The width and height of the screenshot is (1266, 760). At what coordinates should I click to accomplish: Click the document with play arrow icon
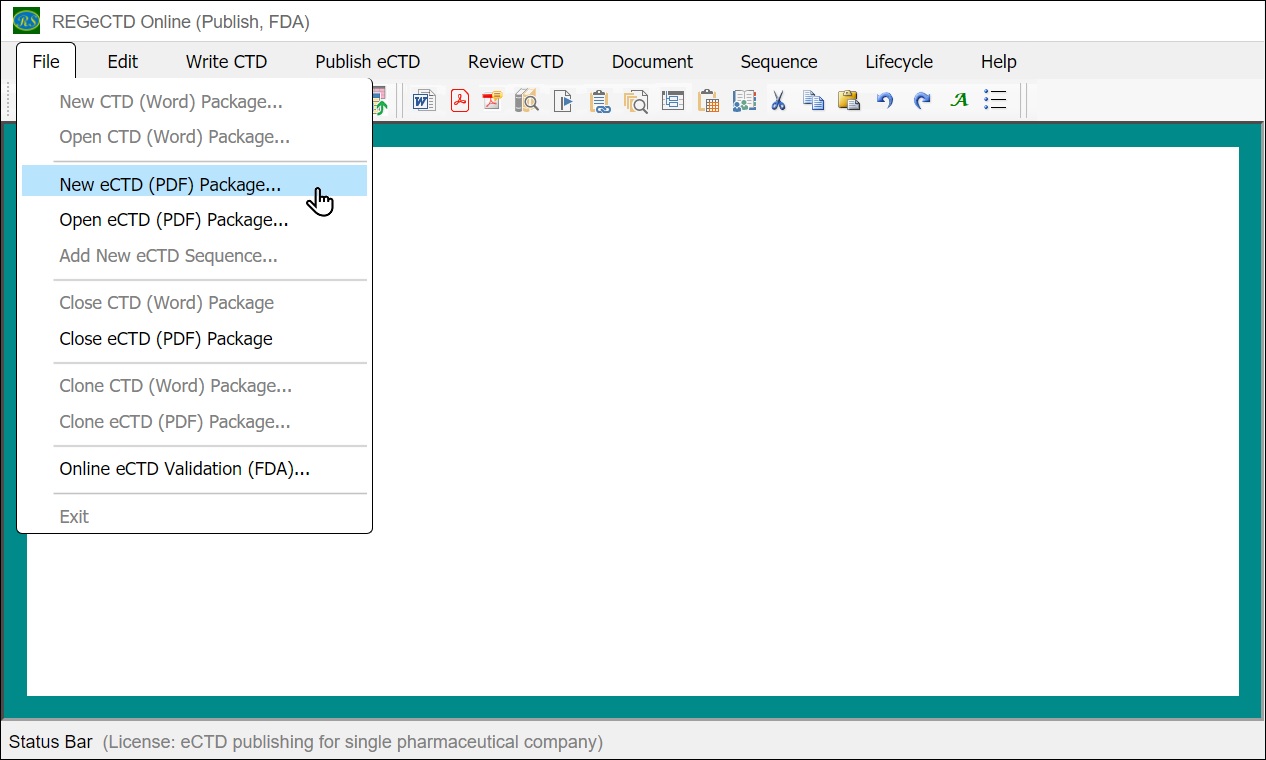pyautogui.click(x=564, y=100)
